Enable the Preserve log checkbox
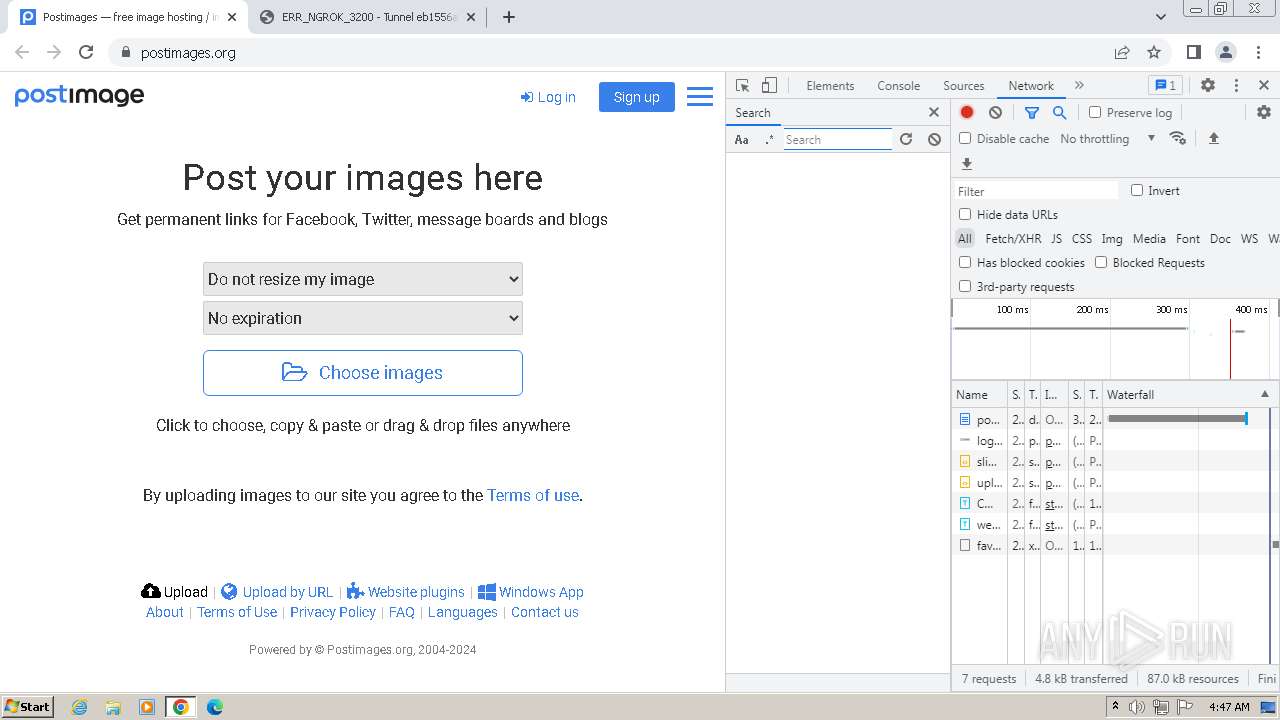Viewport: 1280px width, 720px height. pos(1095,113)
